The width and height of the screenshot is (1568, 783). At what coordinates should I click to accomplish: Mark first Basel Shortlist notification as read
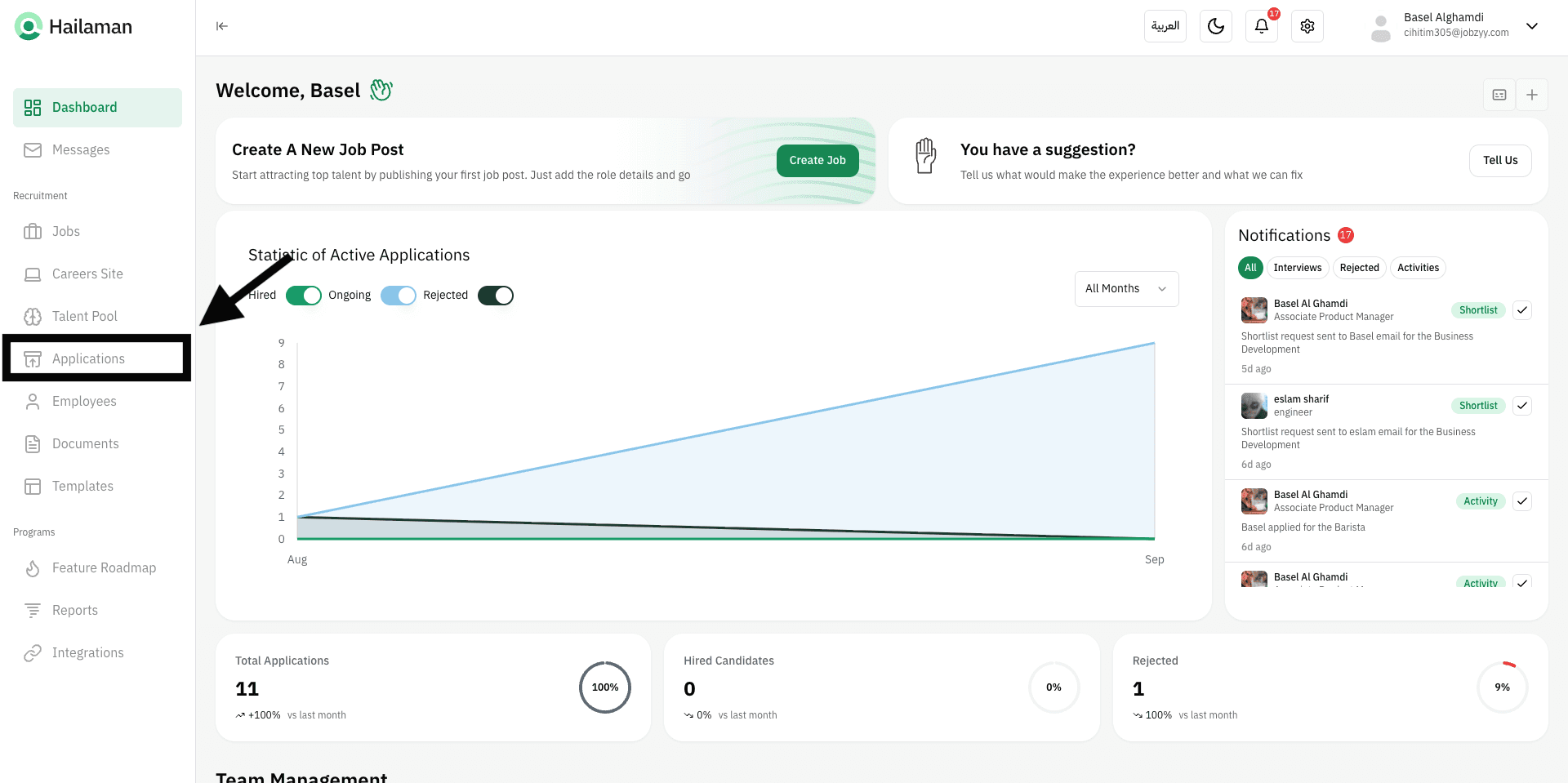tap(1522, 310)
